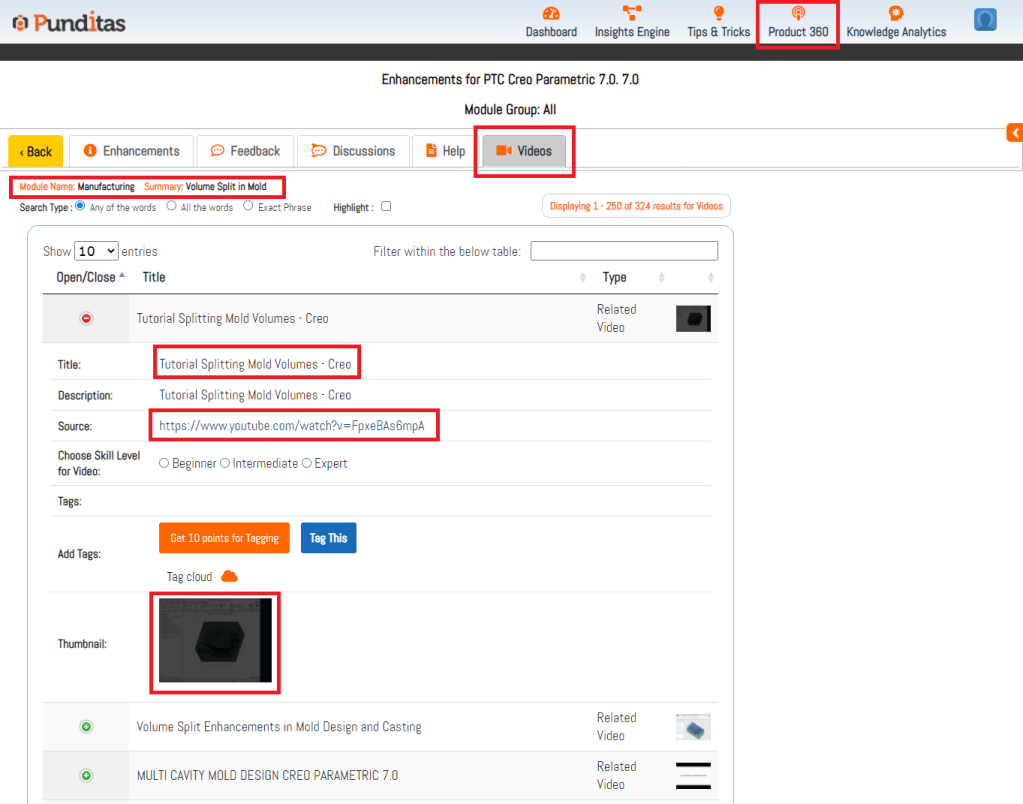Click the orange Tag cloud icon
The height and width of the screenshot is (804, 1023).
(x=229, y=576)
